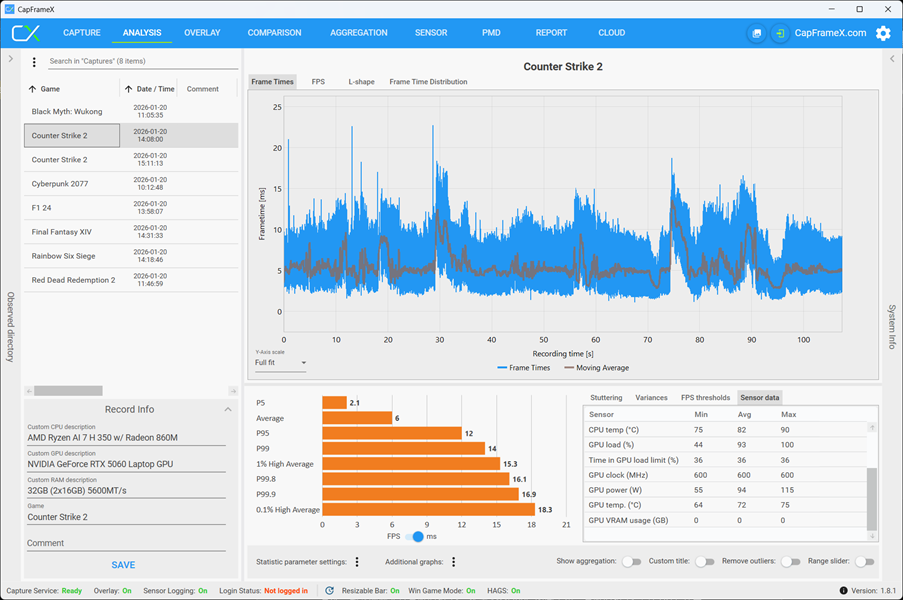
Task: Open the CapFrameX.com link
Action: click(830, 33)
